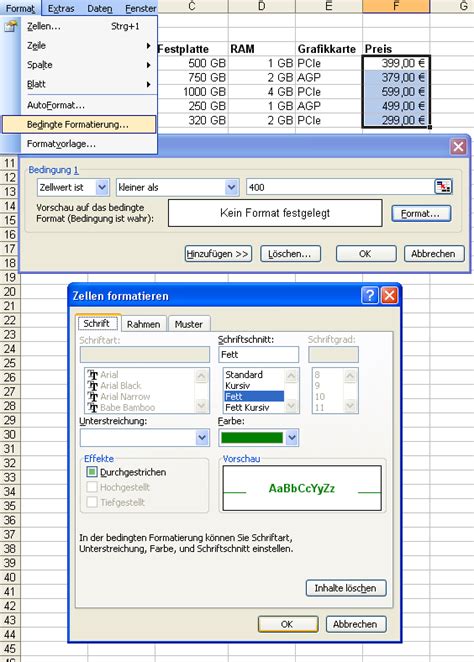Click the Zellen format icon in menu
The height and width of the screenshot is (662, 474).
11,26
